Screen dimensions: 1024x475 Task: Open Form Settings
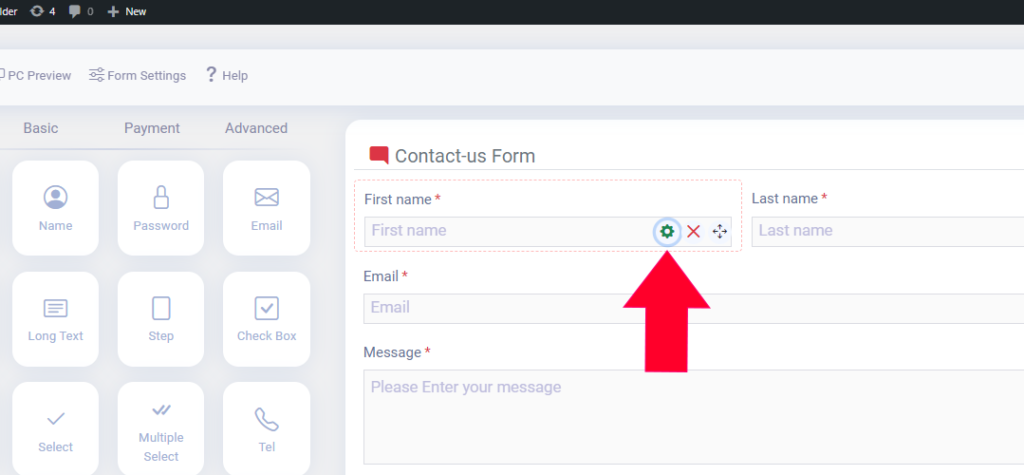pyautogui.click(x=138, y=75)
